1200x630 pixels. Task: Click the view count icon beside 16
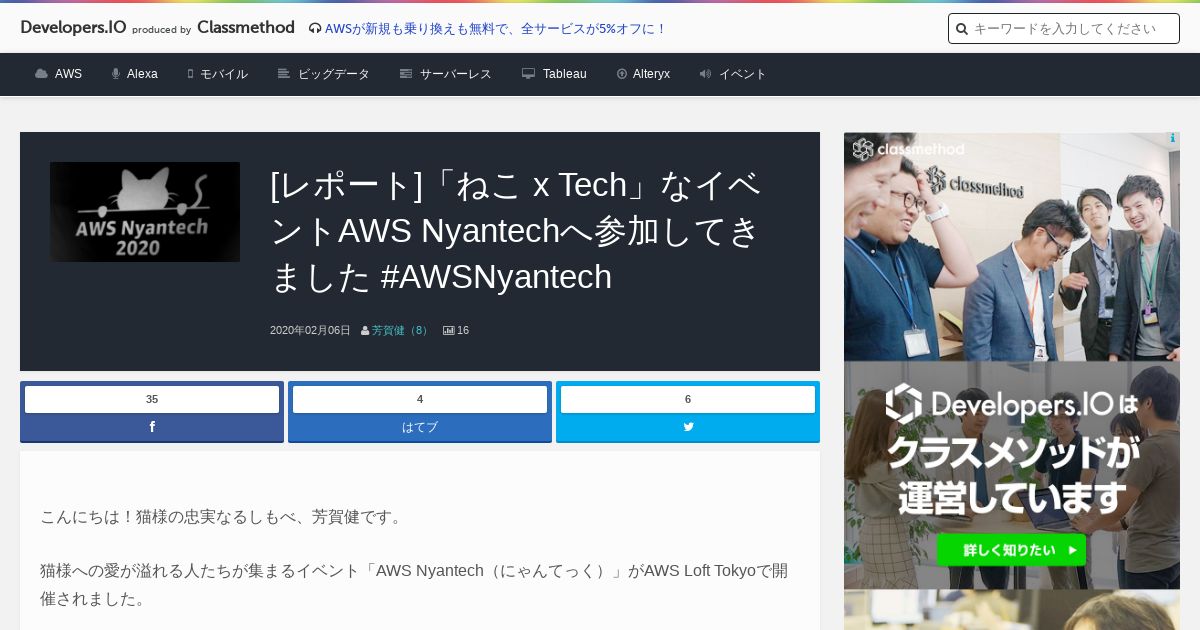tap(449, 330)
